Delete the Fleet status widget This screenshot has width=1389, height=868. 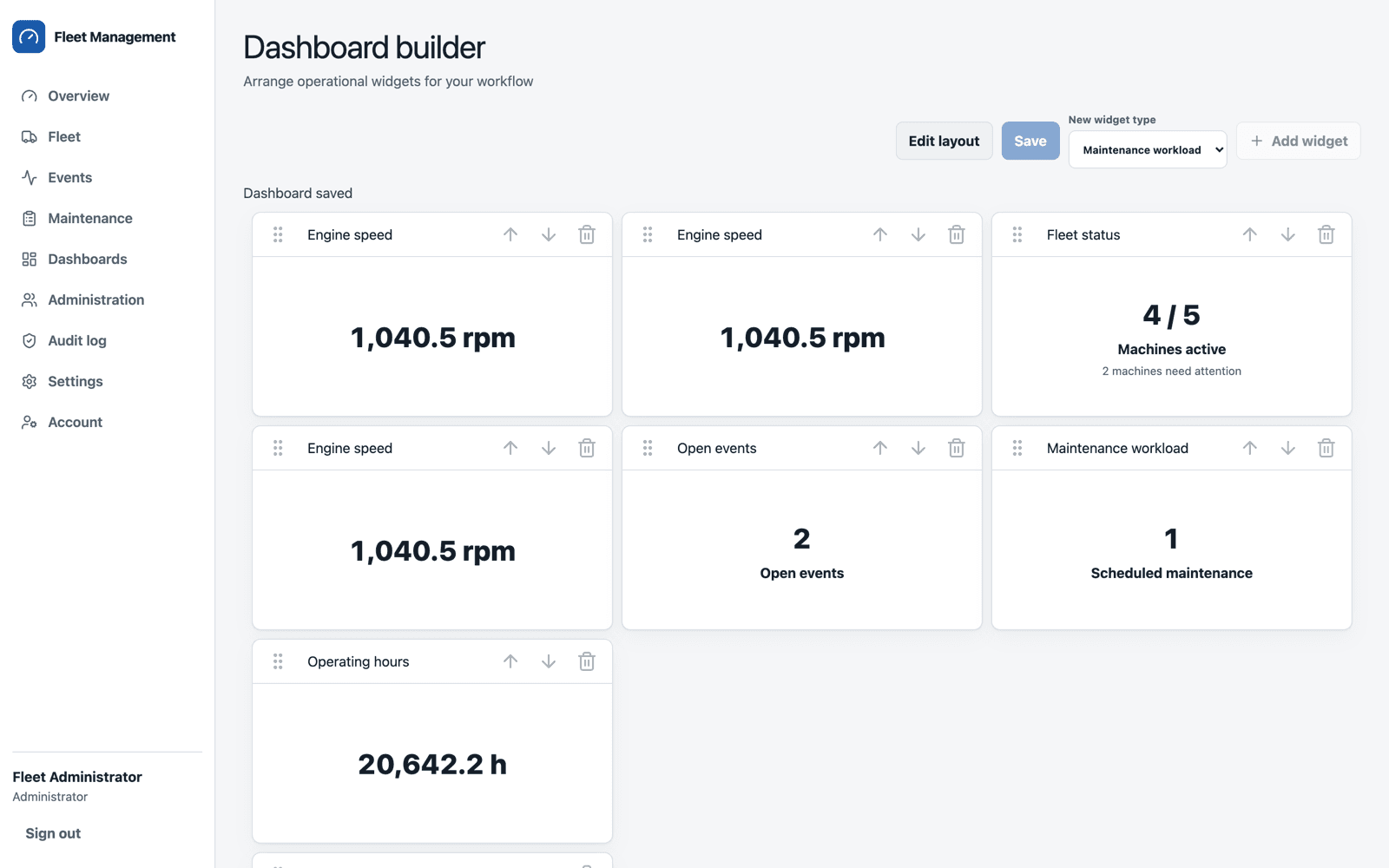(1326, 235)
